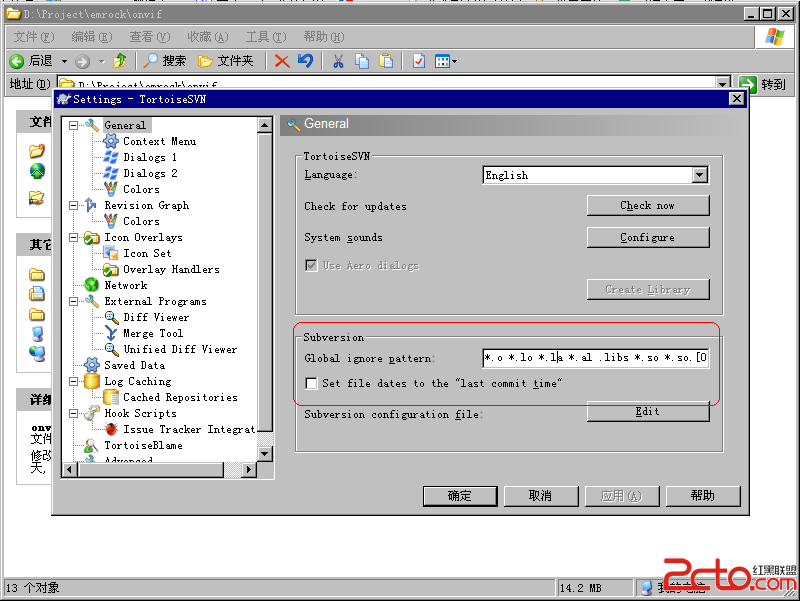Click the red Delete X icon in Explorer toolbar
Viewport: 800px width, 601px height.
(x=282, y=61)
